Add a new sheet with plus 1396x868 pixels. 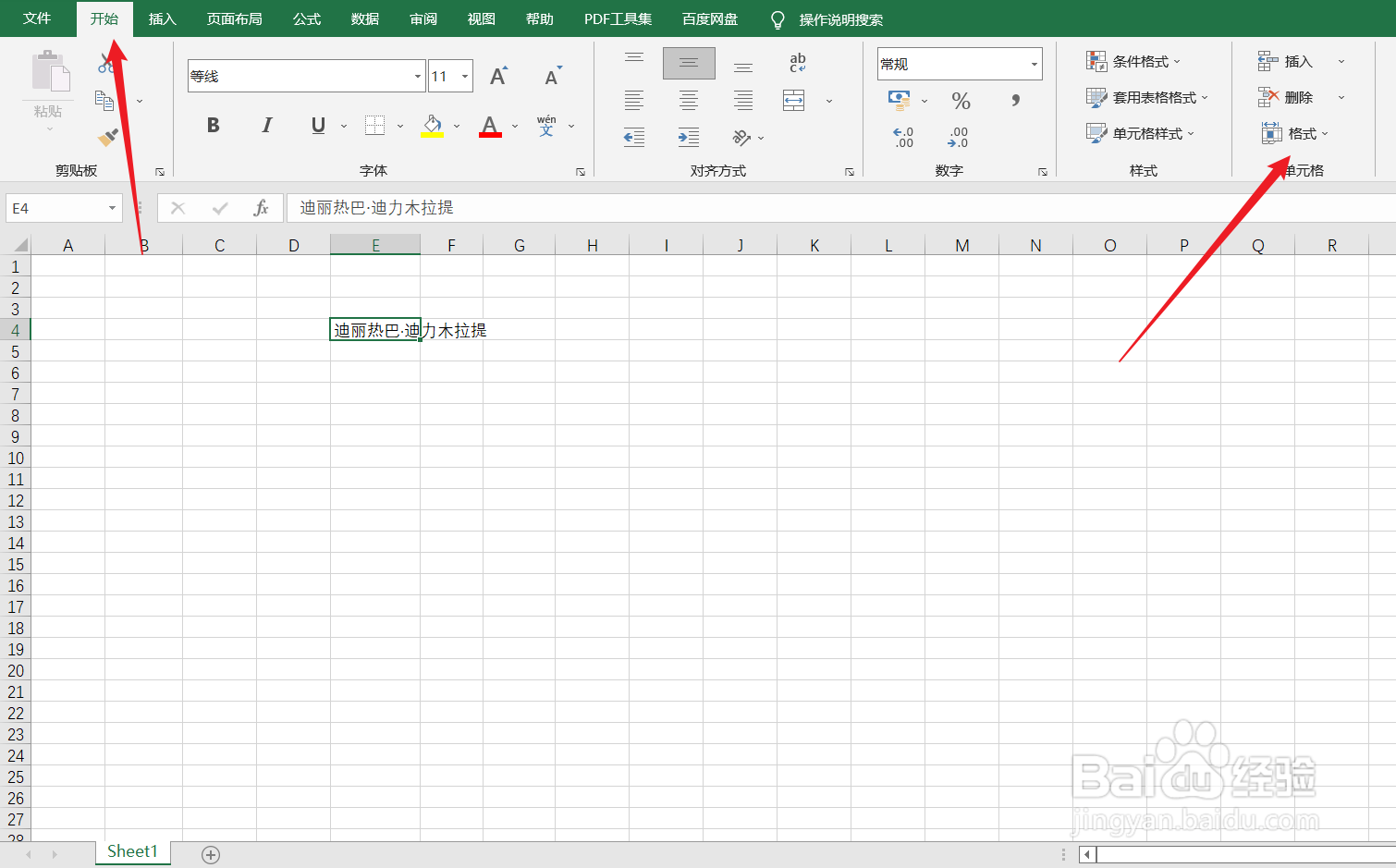coord(211,854)
